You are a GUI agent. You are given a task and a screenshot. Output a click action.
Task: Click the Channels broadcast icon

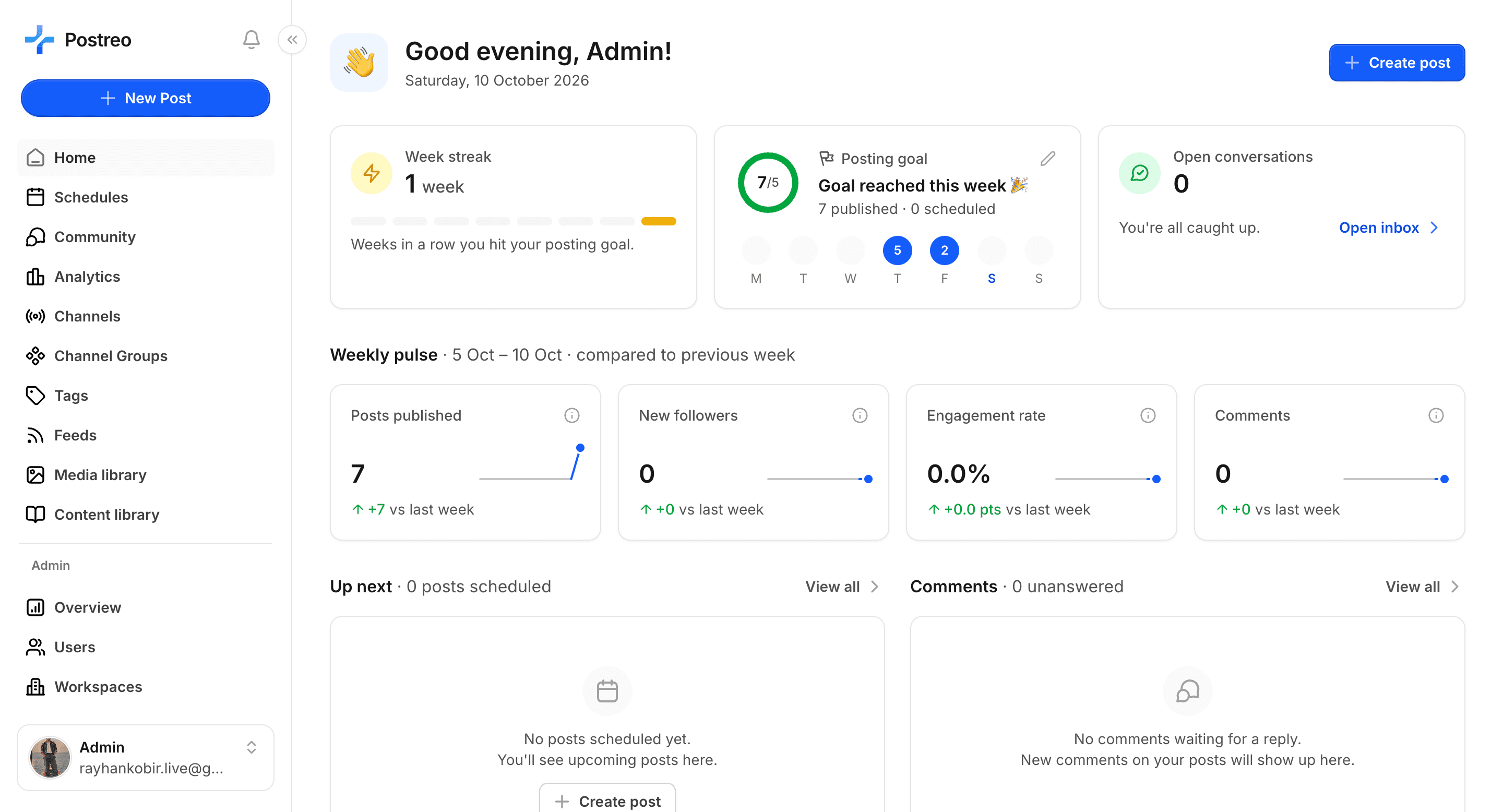(x=35, y=316)
